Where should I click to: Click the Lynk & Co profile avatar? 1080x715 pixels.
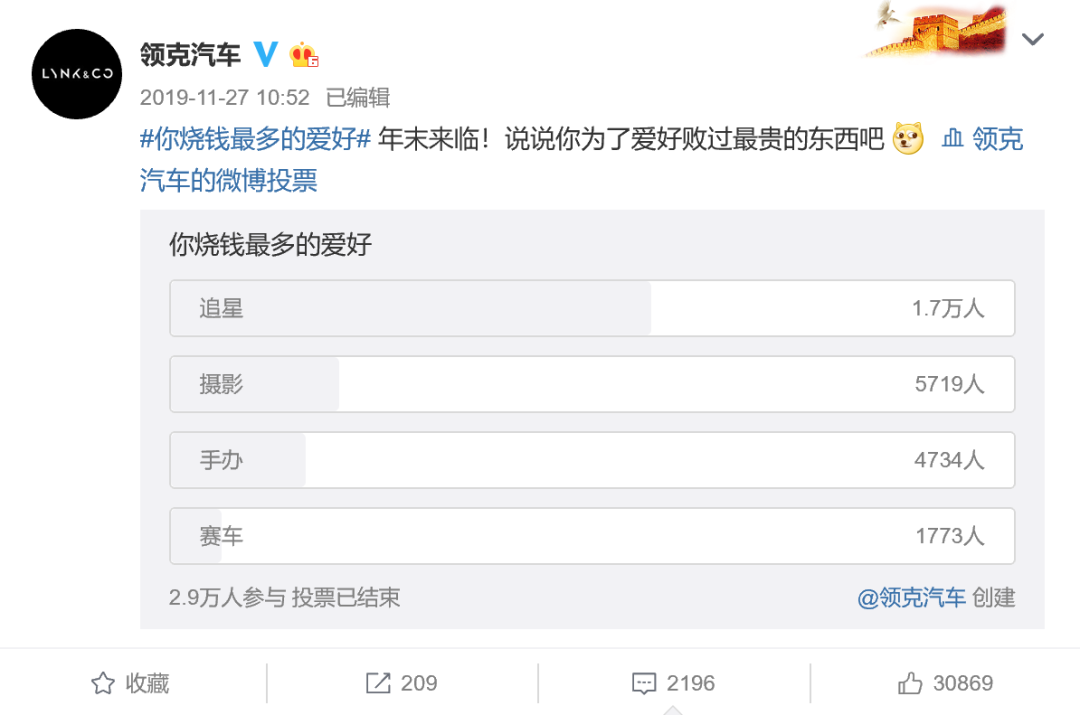[x=77, y=74]
